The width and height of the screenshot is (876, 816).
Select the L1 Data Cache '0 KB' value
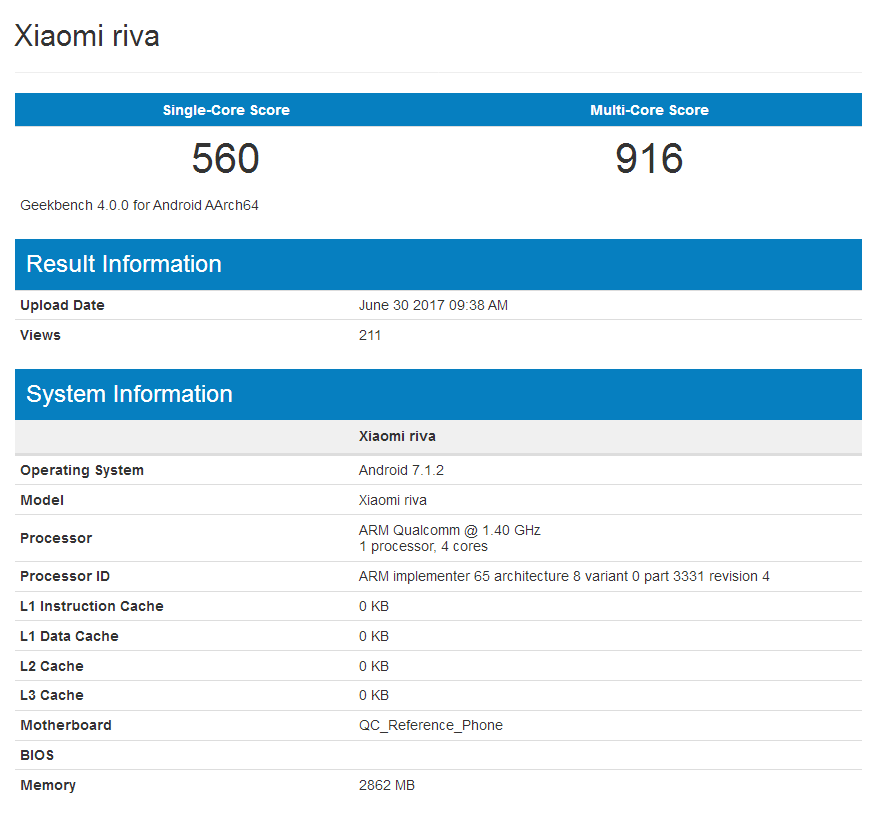coord(374,636)
